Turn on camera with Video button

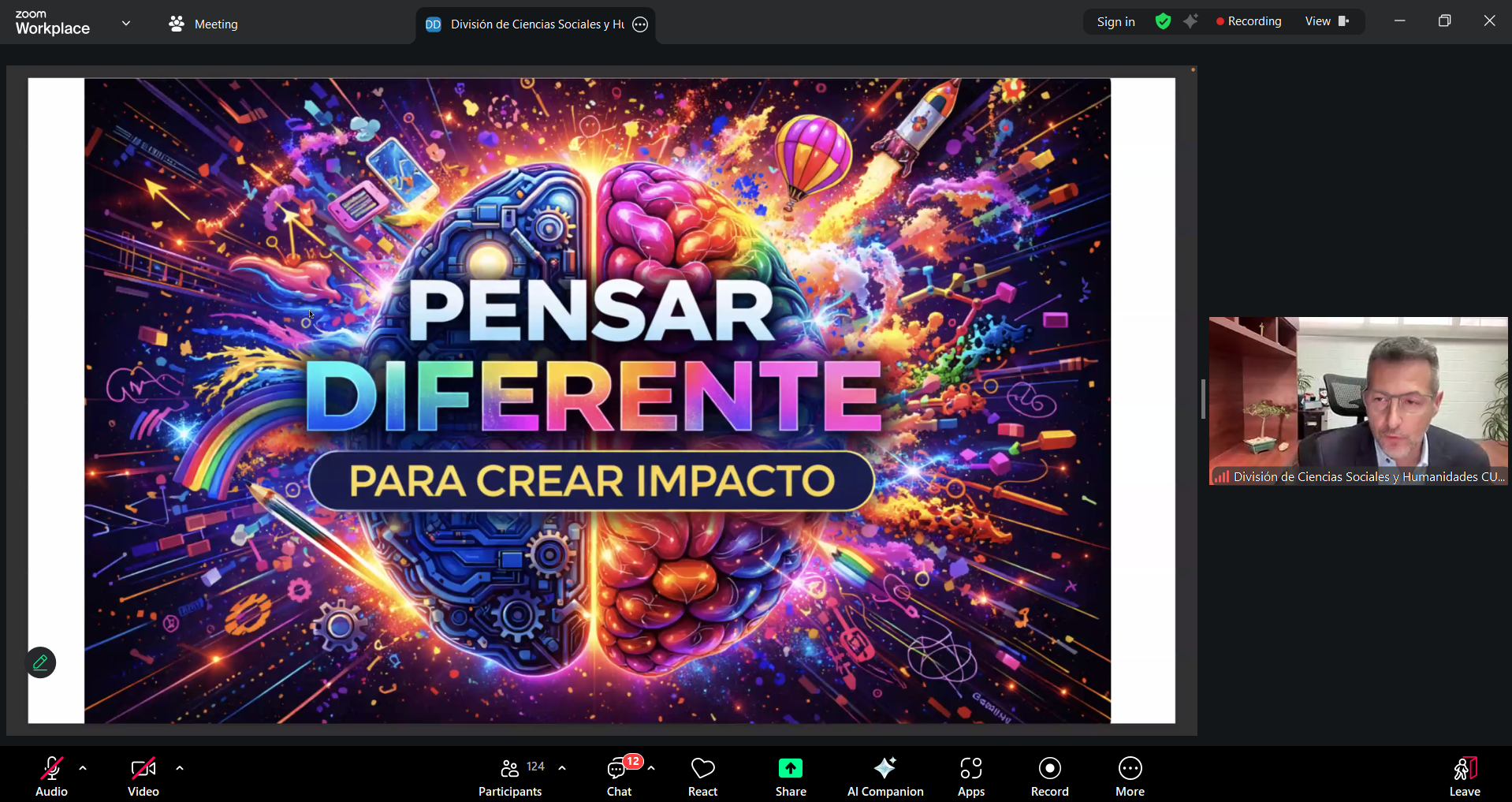[x=143, y=777]
